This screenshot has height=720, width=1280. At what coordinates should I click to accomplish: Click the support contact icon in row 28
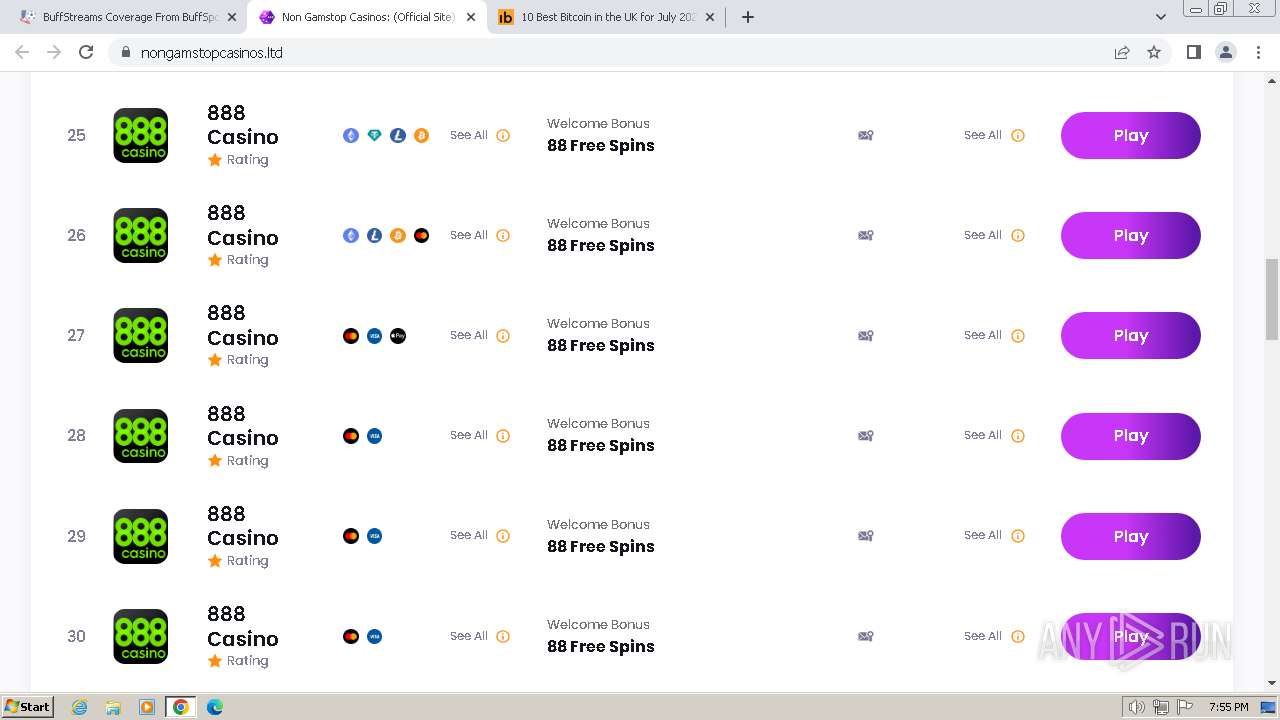(x=866, y=435)
